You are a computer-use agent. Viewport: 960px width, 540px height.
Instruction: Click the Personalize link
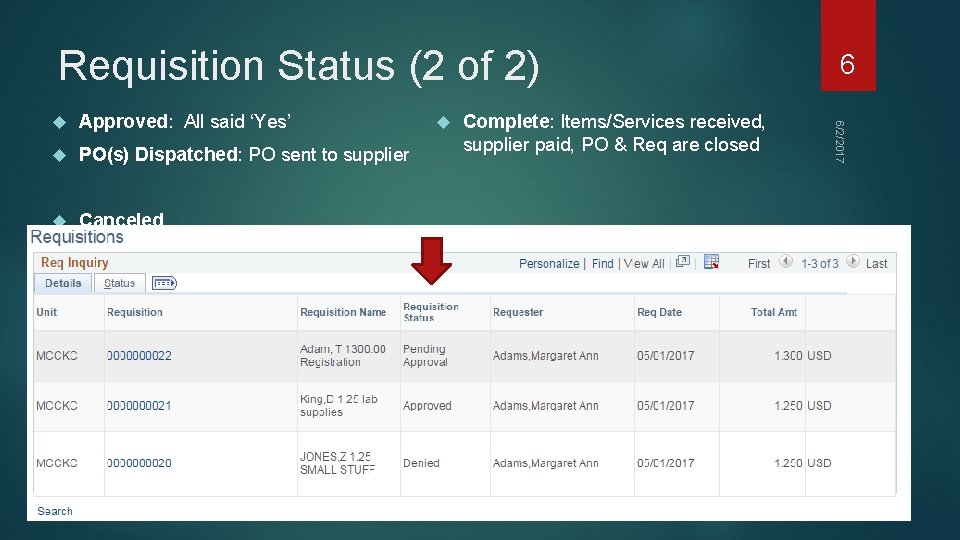click(549, 263)
